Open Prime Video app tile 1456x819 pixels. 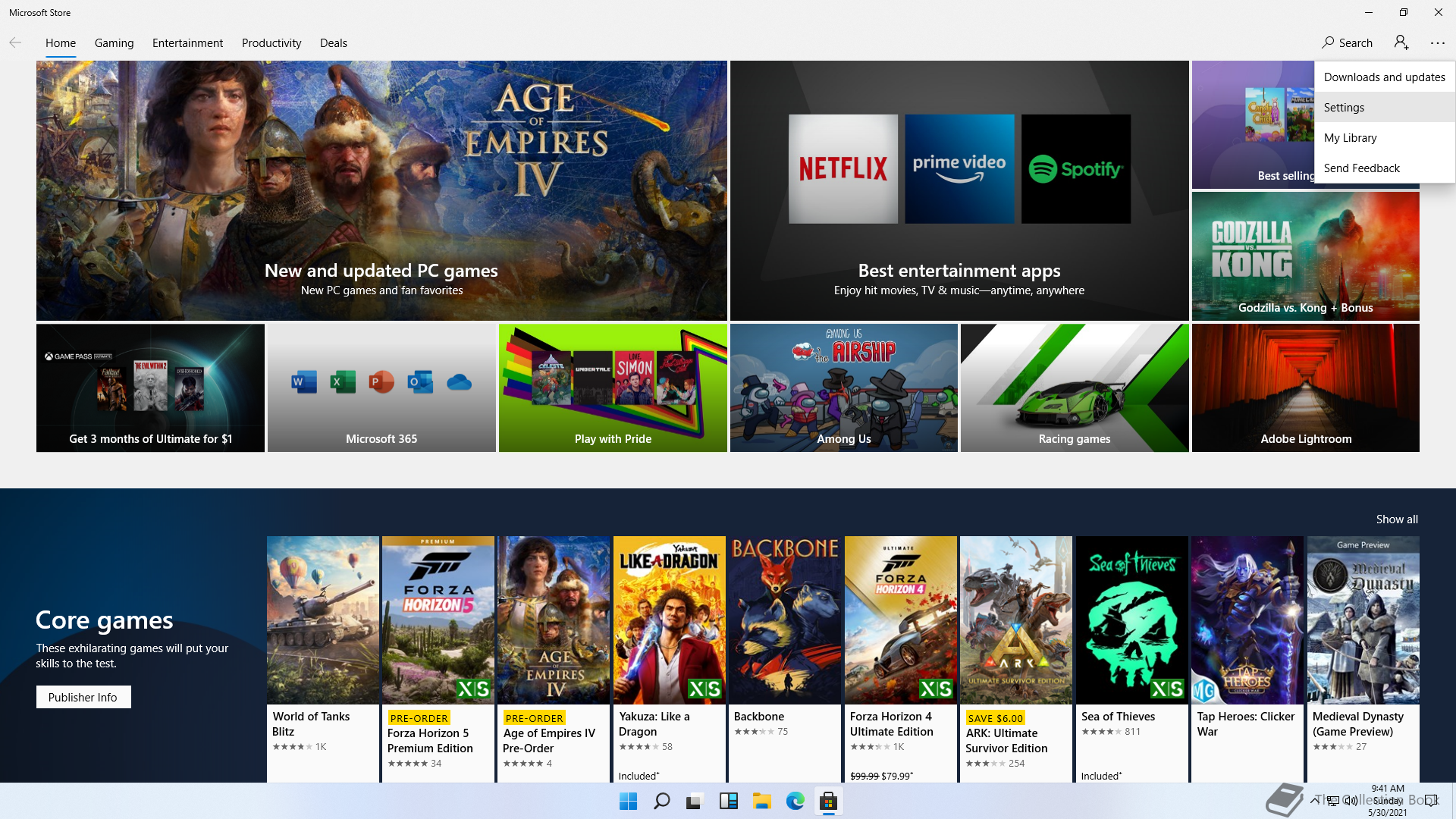point(959,168)
